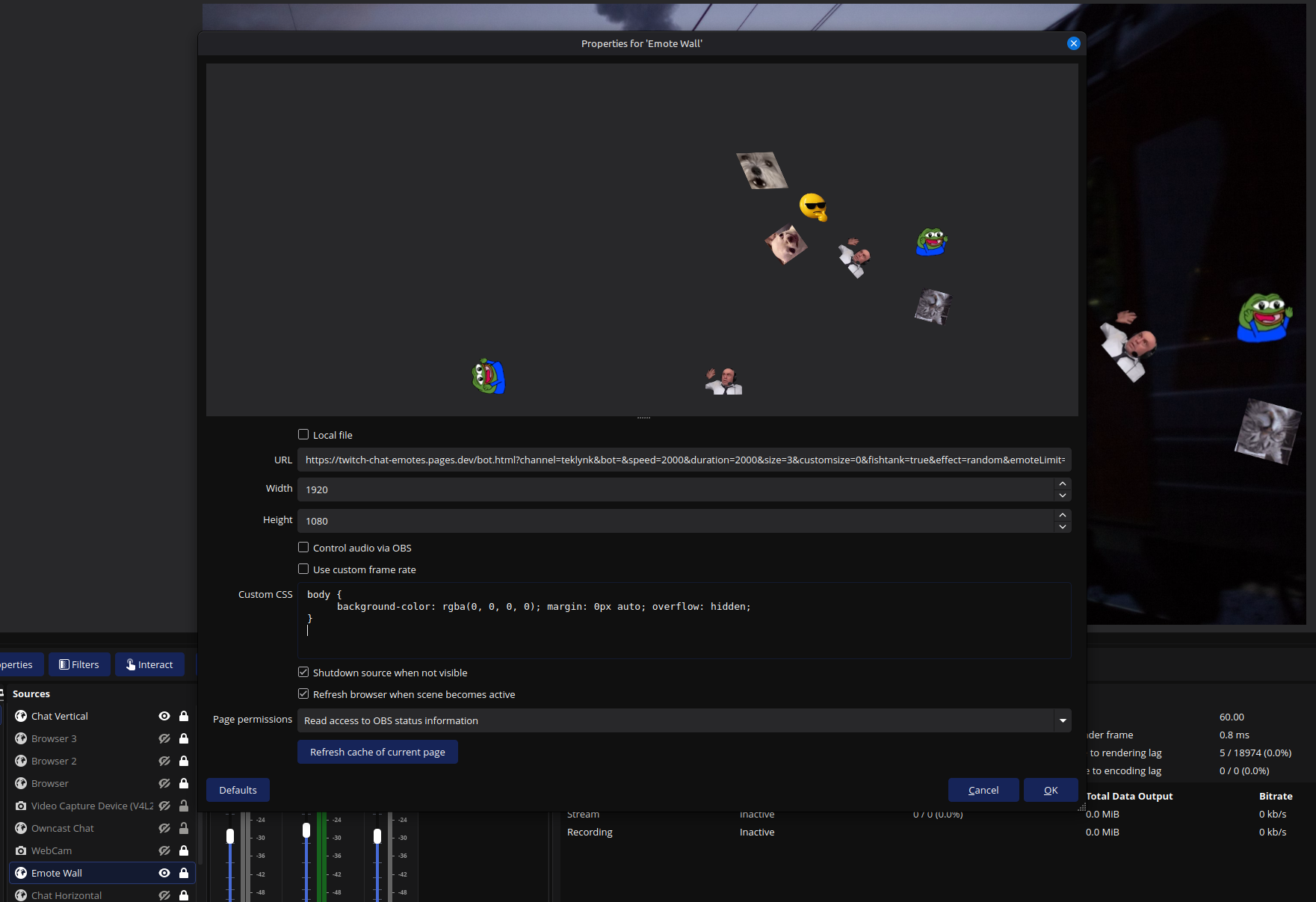Viewport: 1316px width, 902px height.
Task: Click the camera icon beside WebCam
Action: [x=21, y=850]
